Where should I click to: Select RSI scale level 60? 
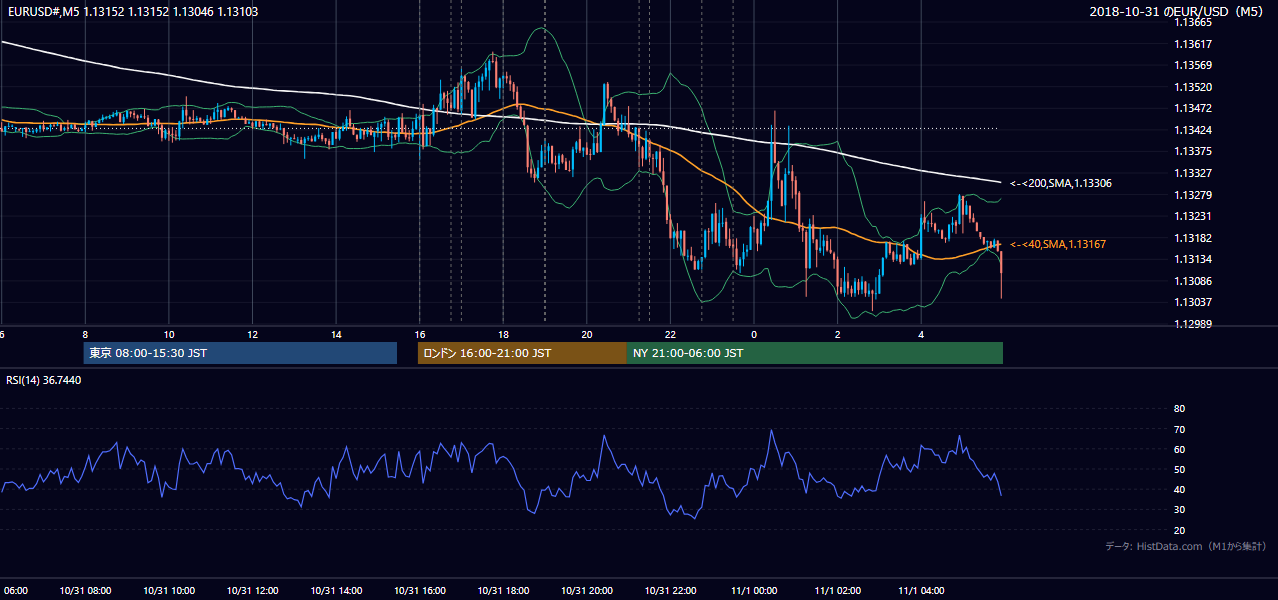tap(1179, 449)
